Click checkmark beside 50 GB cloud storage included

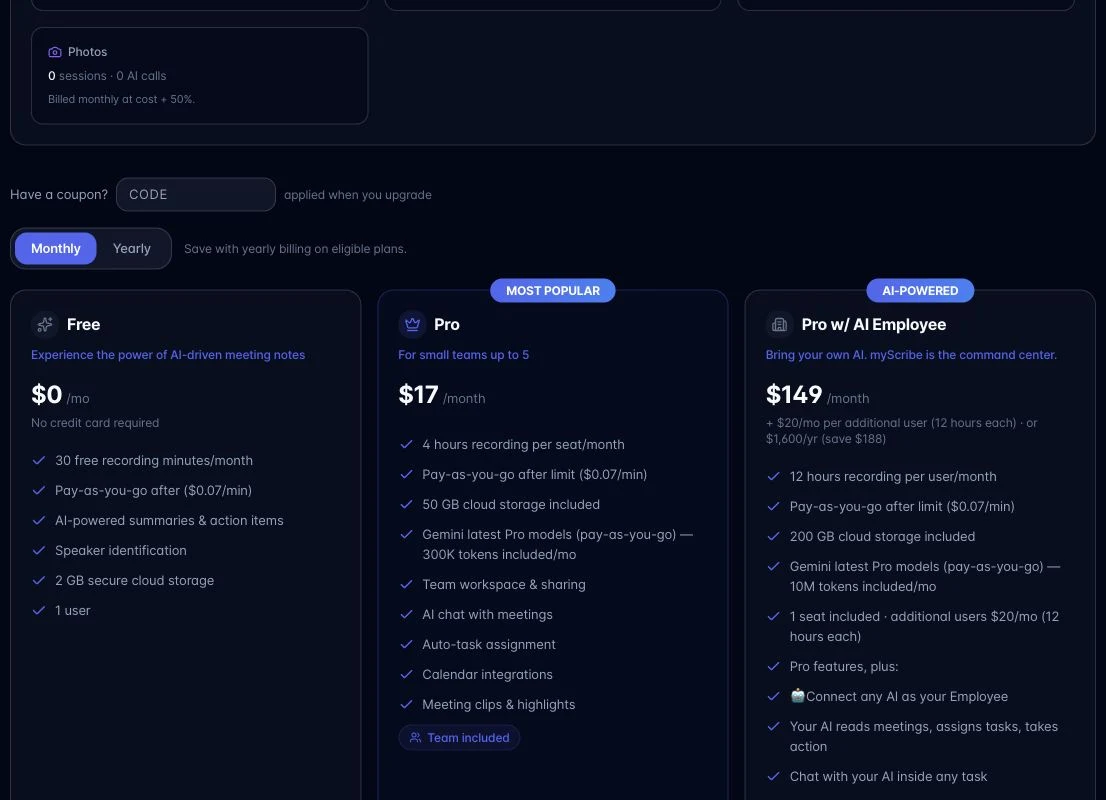pyautogui.click(x=406, y=504)
